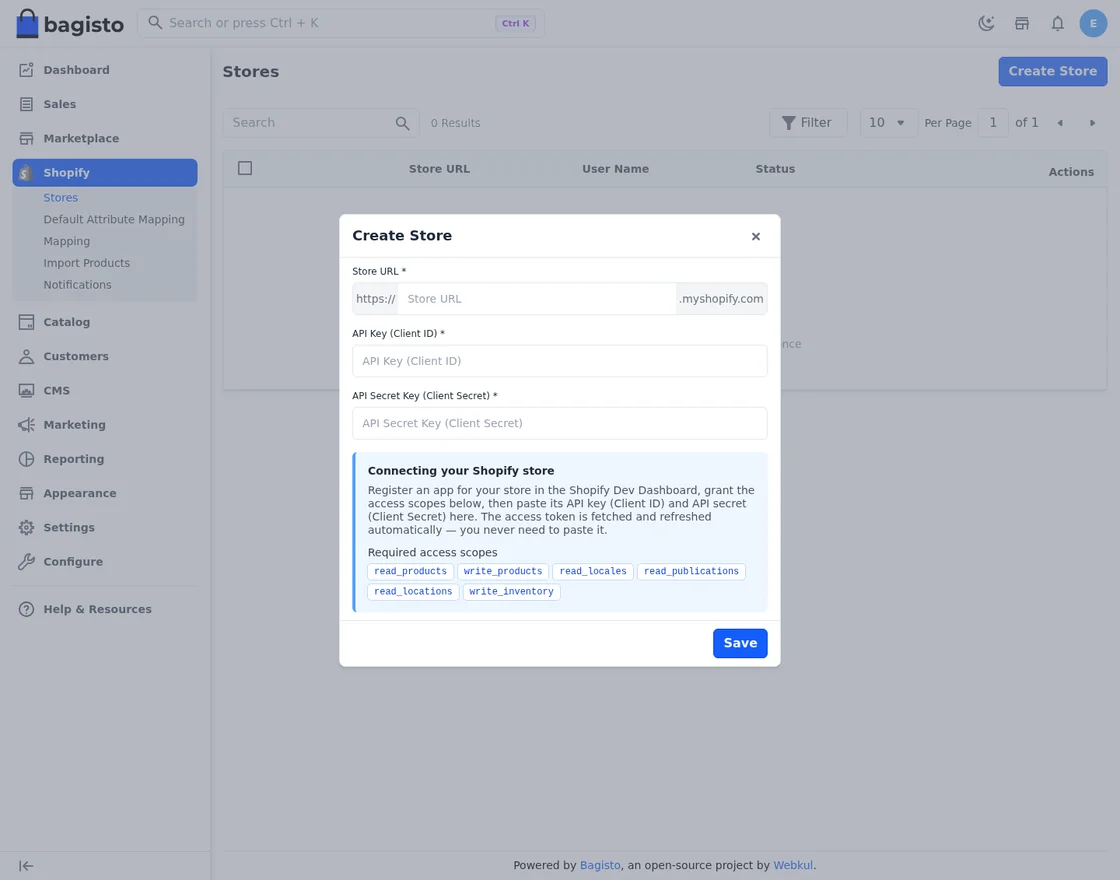Open the Dashboard menu label
The height and width of the screenshot is (880, 1120).
(76, 70)
